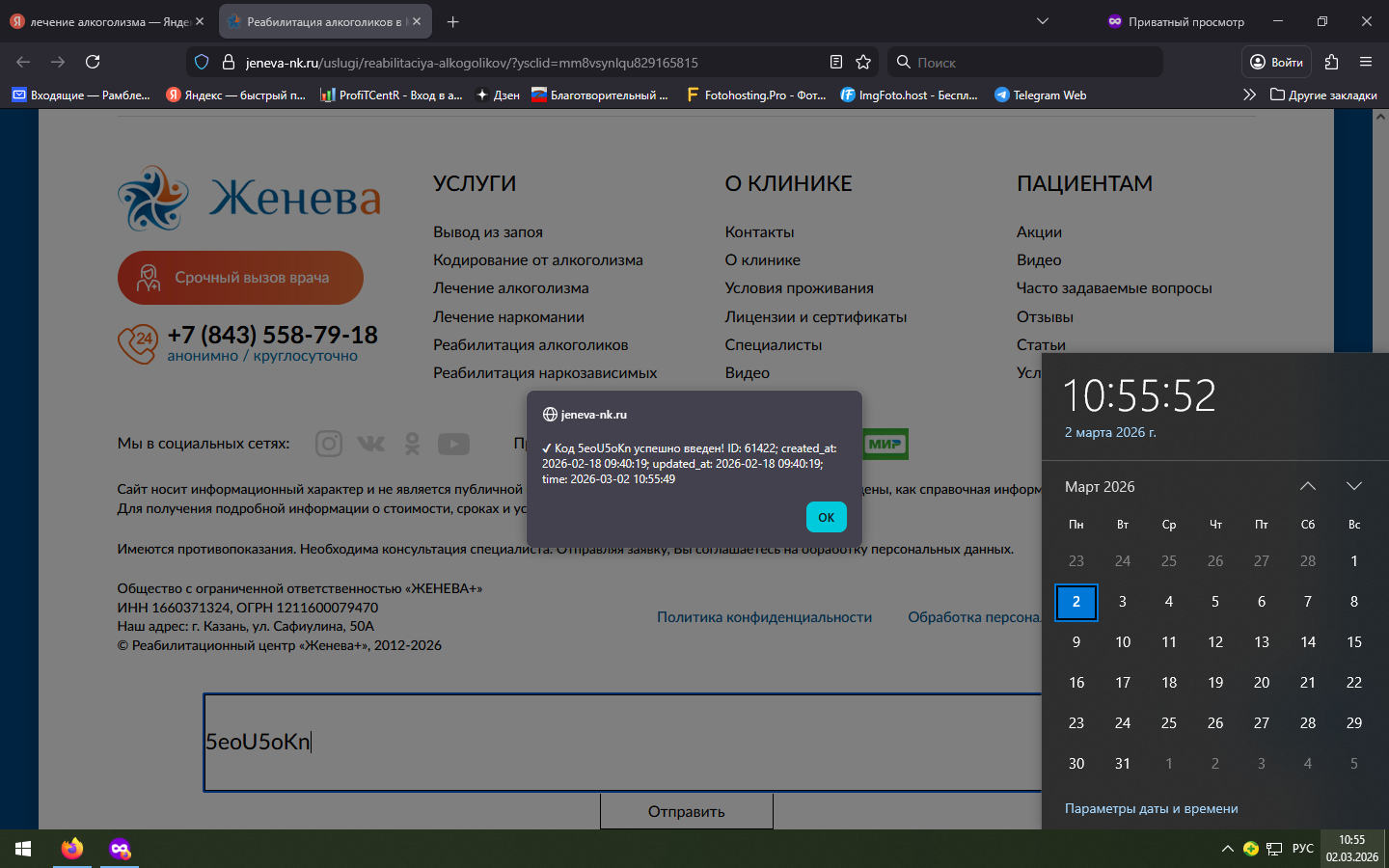Open the Параметры даты и времени link

pos(1151,808)
